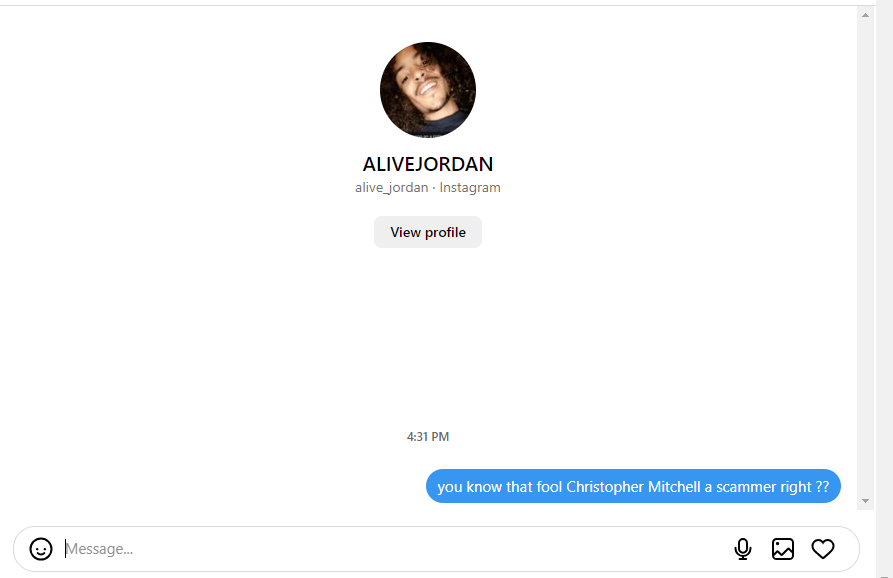The height and width of the screenshot is (578, 893).
Task: Click the 4:31 PM timestamp label
Action: point(428,437)
